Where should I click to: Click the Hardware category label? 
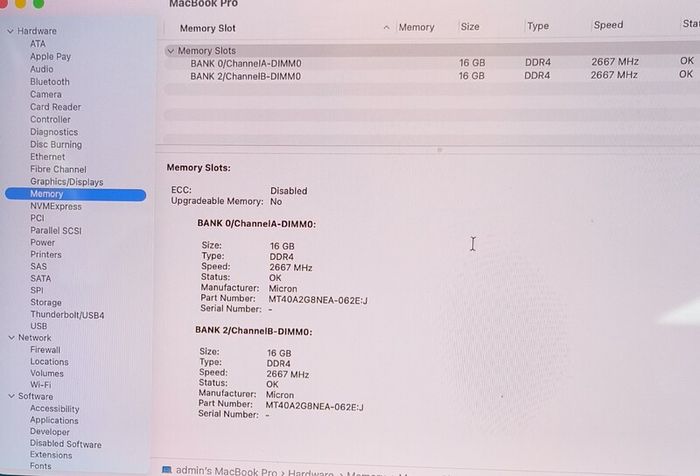37,31
